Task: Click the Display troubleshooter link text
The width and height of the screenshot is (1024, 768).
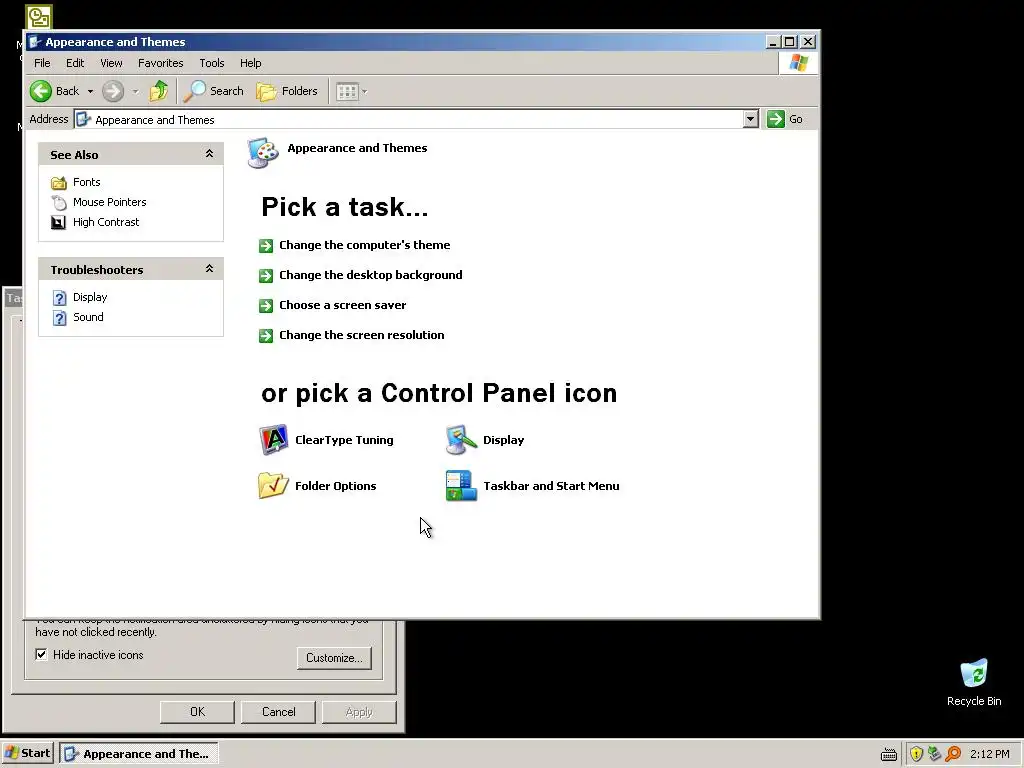Action: tap(89, 297)
